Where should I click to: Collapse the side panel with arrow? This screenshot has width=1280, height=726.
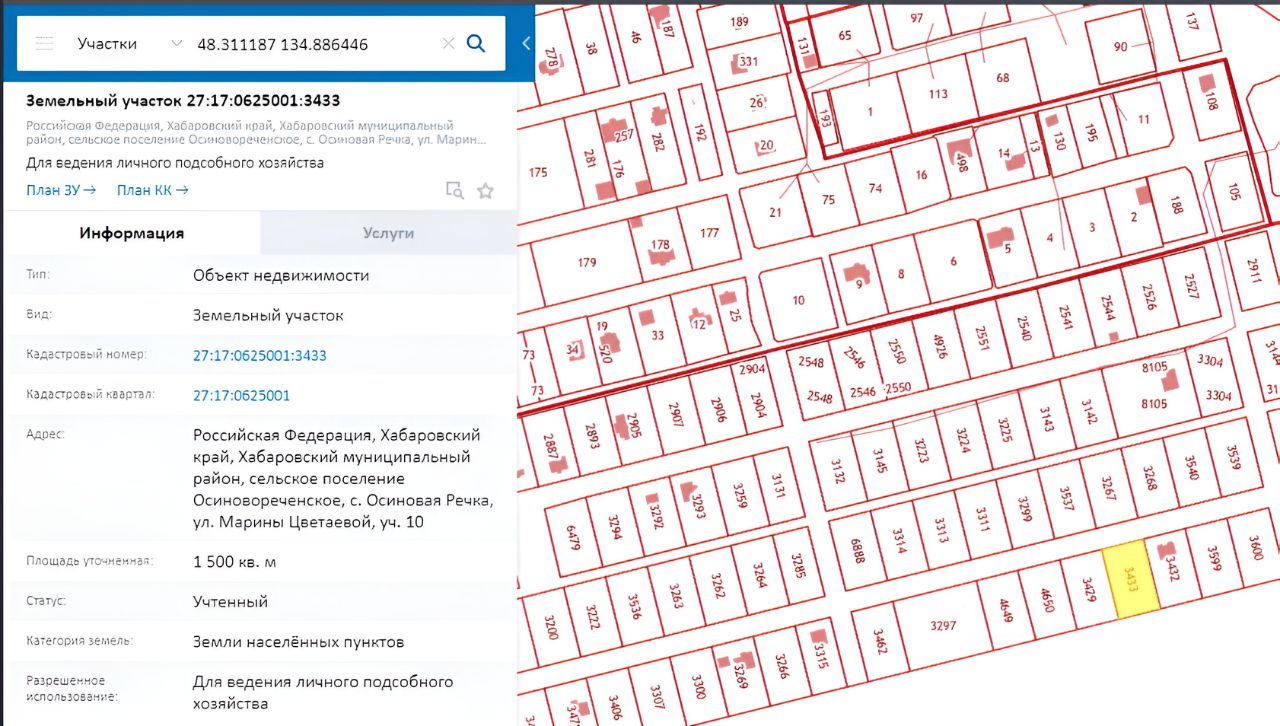click(526, 44)
